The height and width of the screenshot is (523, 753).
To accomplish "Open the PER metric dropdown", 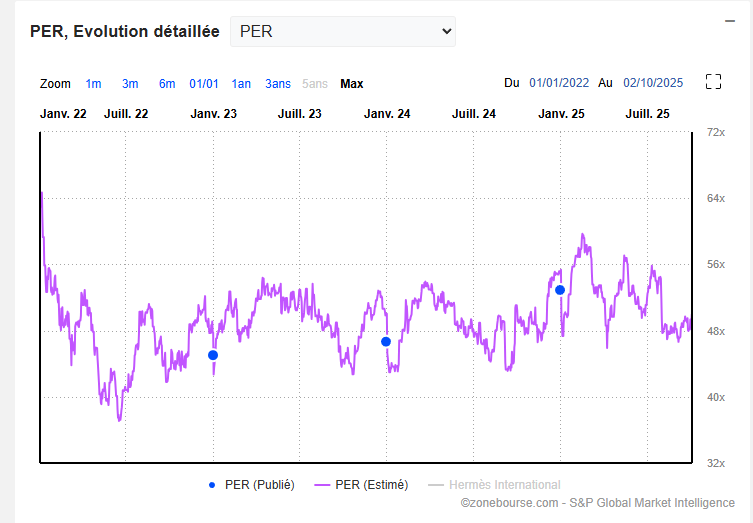I will coord(342,31).
